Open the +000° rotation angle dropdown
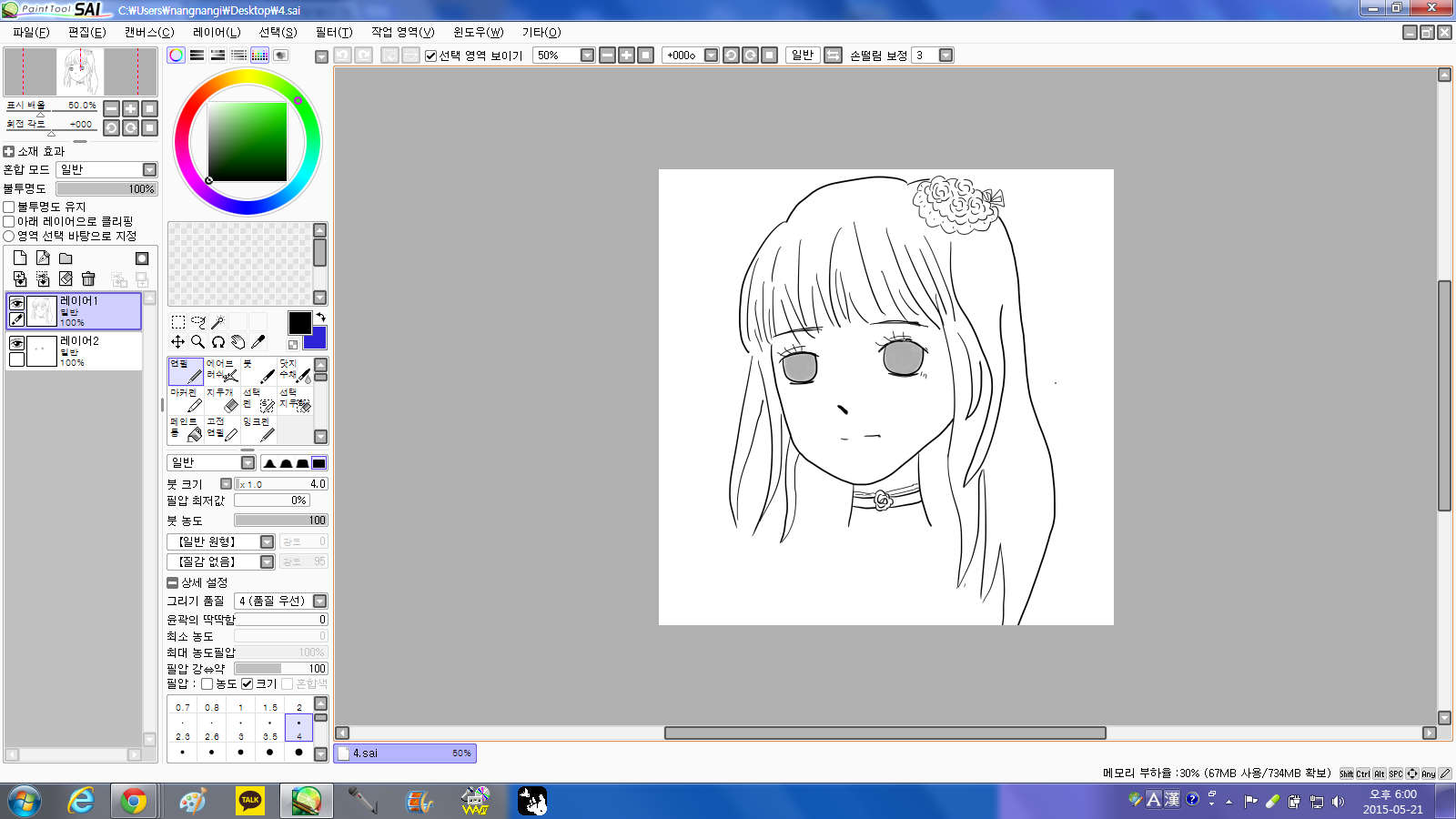 (712, 56)
